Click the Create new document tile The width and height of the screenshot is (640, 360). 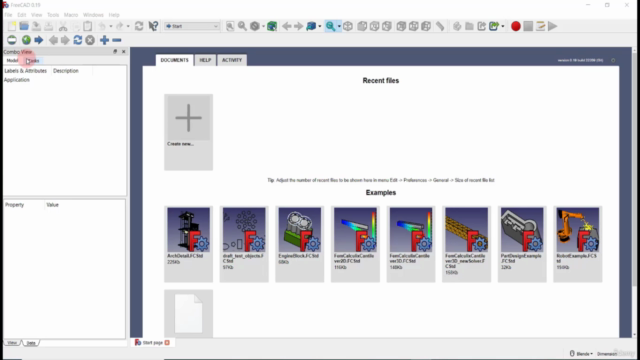click(189, 132)
